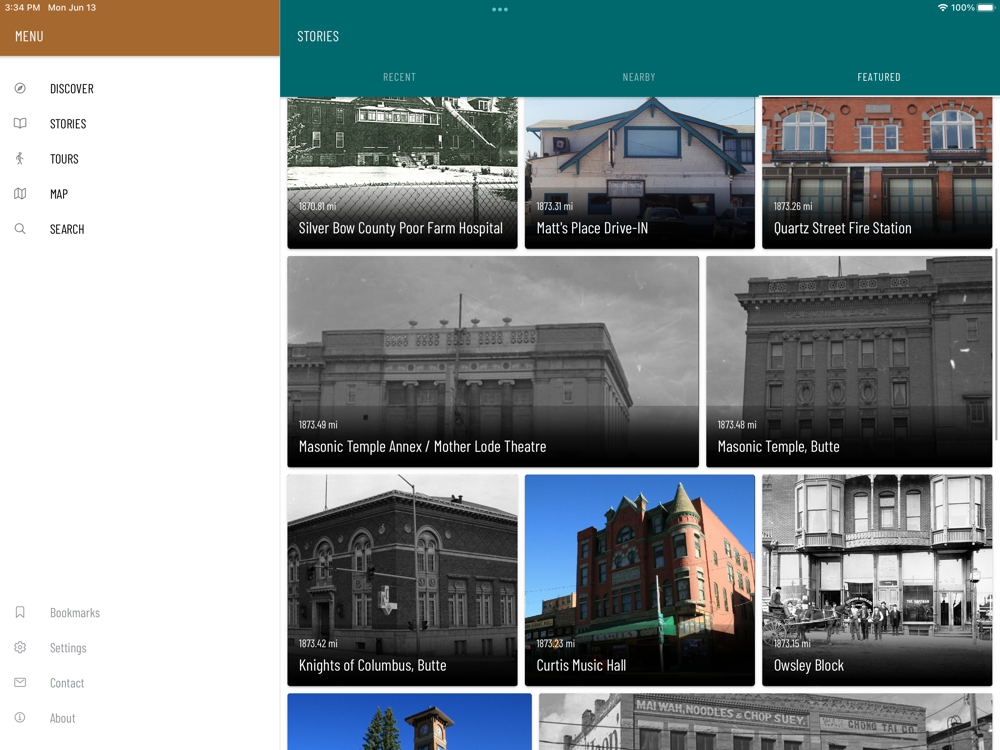
Task: Open the clock tower story thumbnail
Action: 409,721
